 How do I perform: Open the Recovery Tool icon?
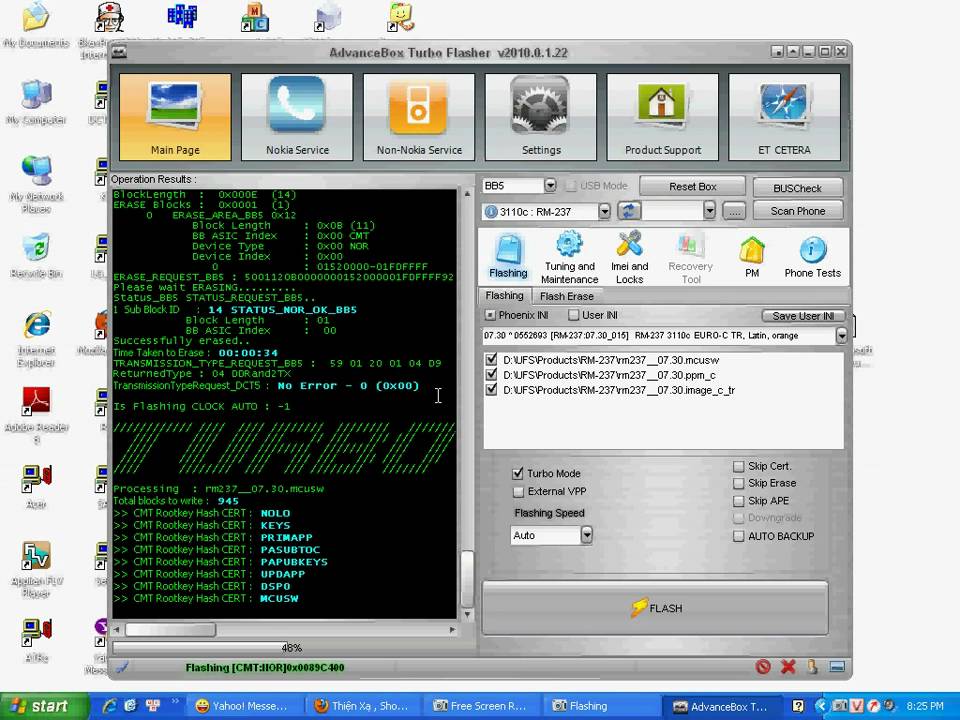click(x=690, y=257)
